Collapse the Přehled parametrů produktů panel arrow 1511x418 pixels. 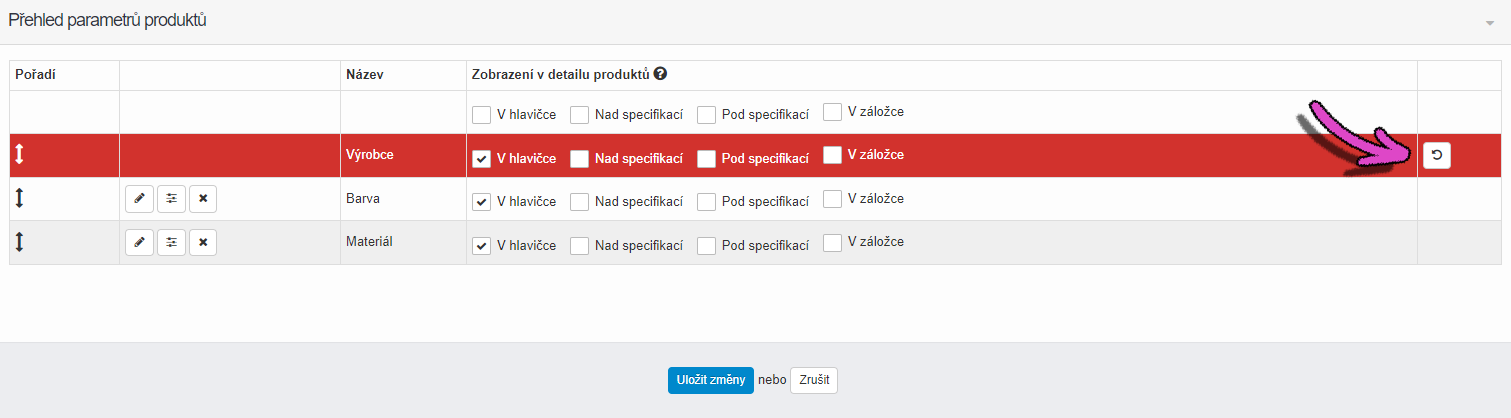point(1490,22)
